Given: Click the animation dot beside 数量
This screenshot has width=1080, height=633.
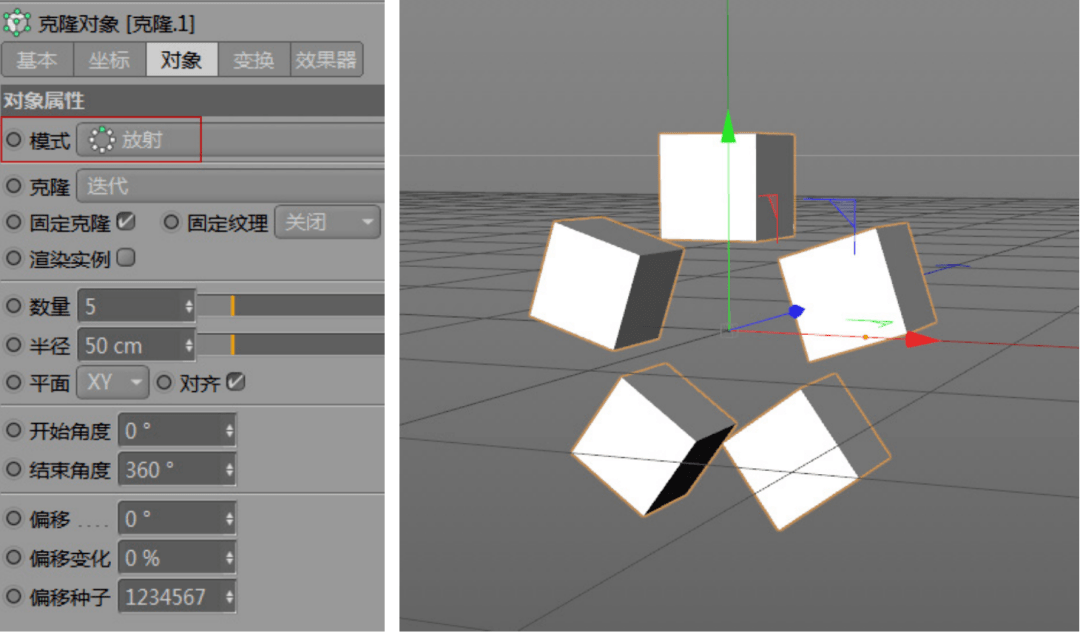Looking at the screenshot, I should click(x=14, y=306).
